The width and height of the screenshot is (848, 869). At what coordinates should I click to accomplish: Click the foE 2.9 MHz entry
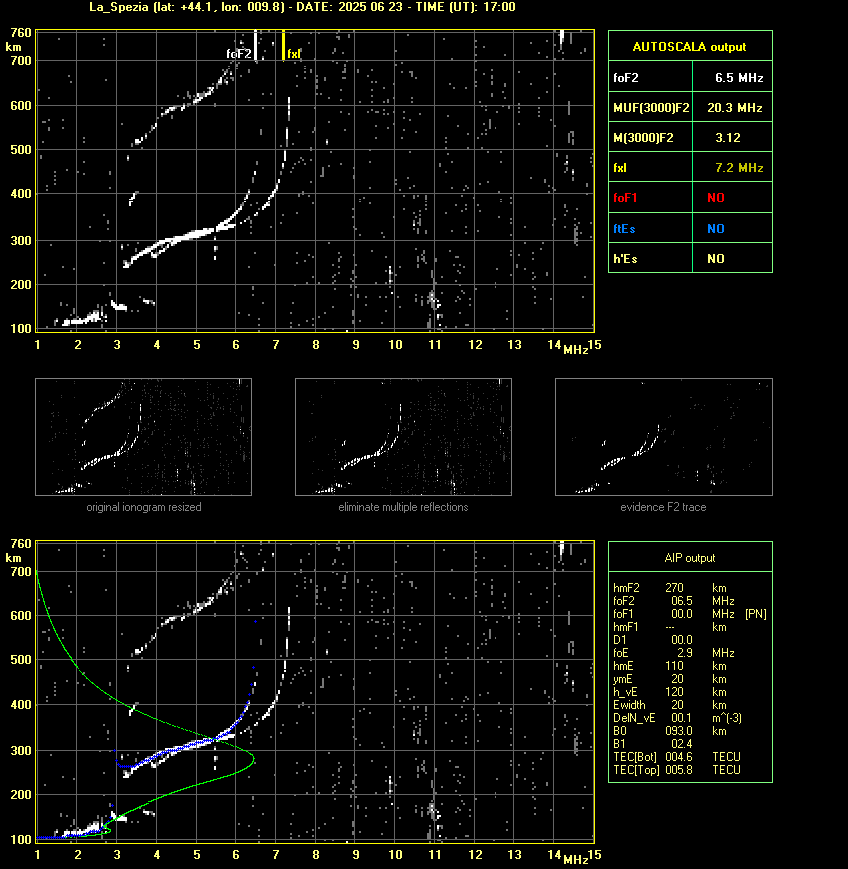pos(673,653)
